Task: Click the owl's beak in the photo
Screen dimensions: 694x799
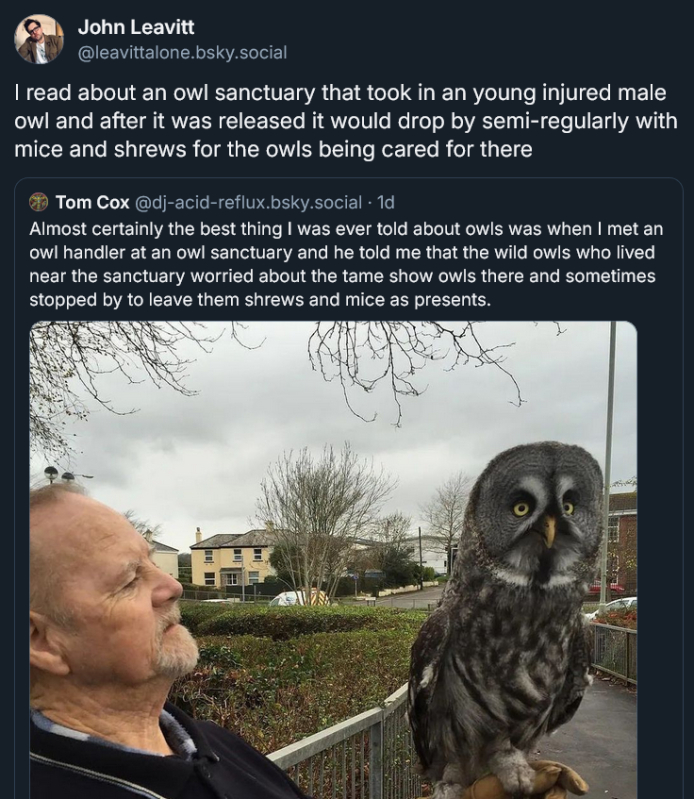Action: [x=548, y=530]
